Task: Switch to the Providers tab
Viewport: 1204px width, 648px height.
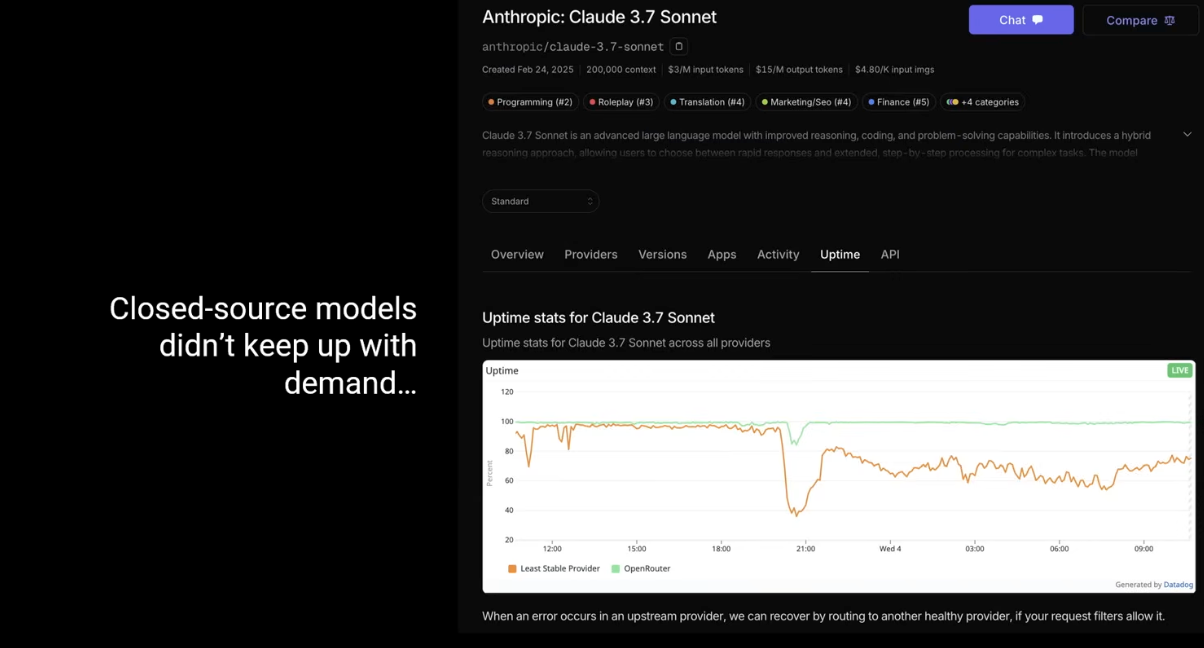Action: (591, 255)
